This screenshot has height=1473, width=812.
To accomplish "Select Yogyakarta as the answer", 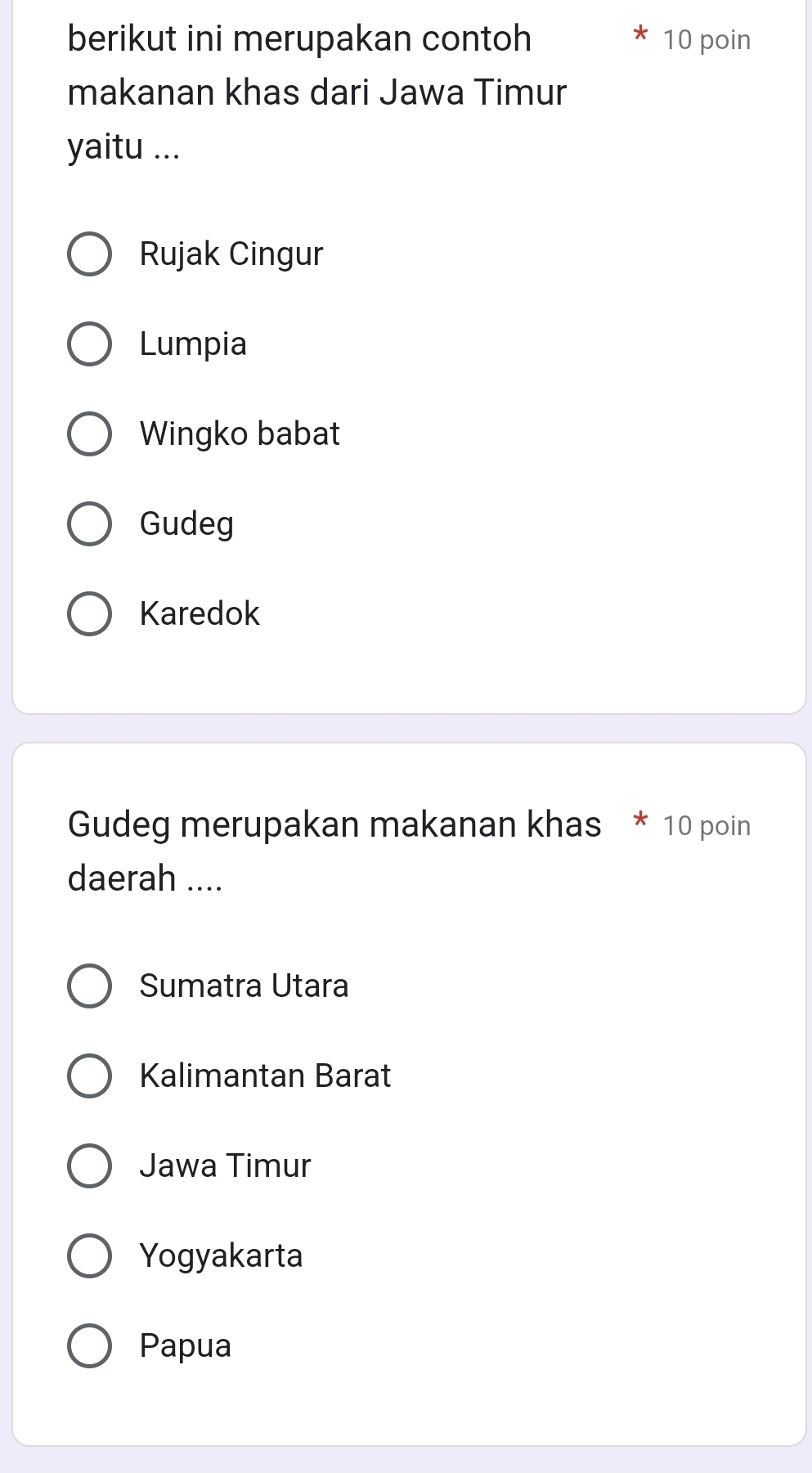I will point(89,1255).
